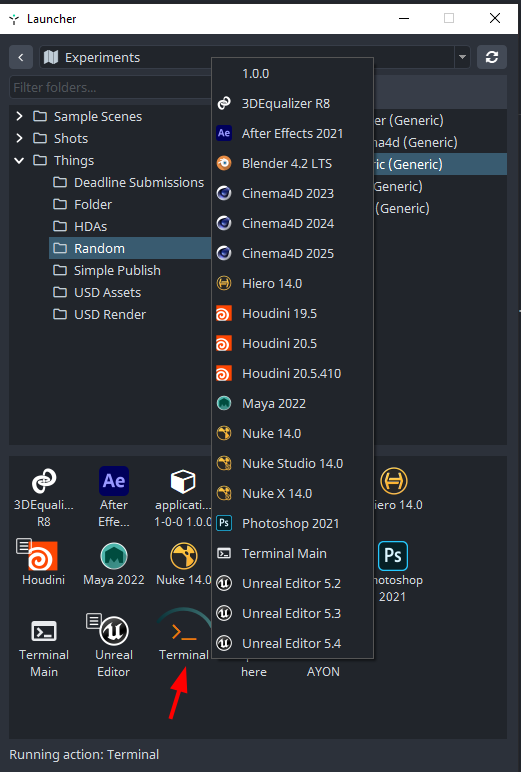Launch 3DEqualizer R8 from the action icon grid
Viewport: 521px width, 772px height.
point(44,481)
